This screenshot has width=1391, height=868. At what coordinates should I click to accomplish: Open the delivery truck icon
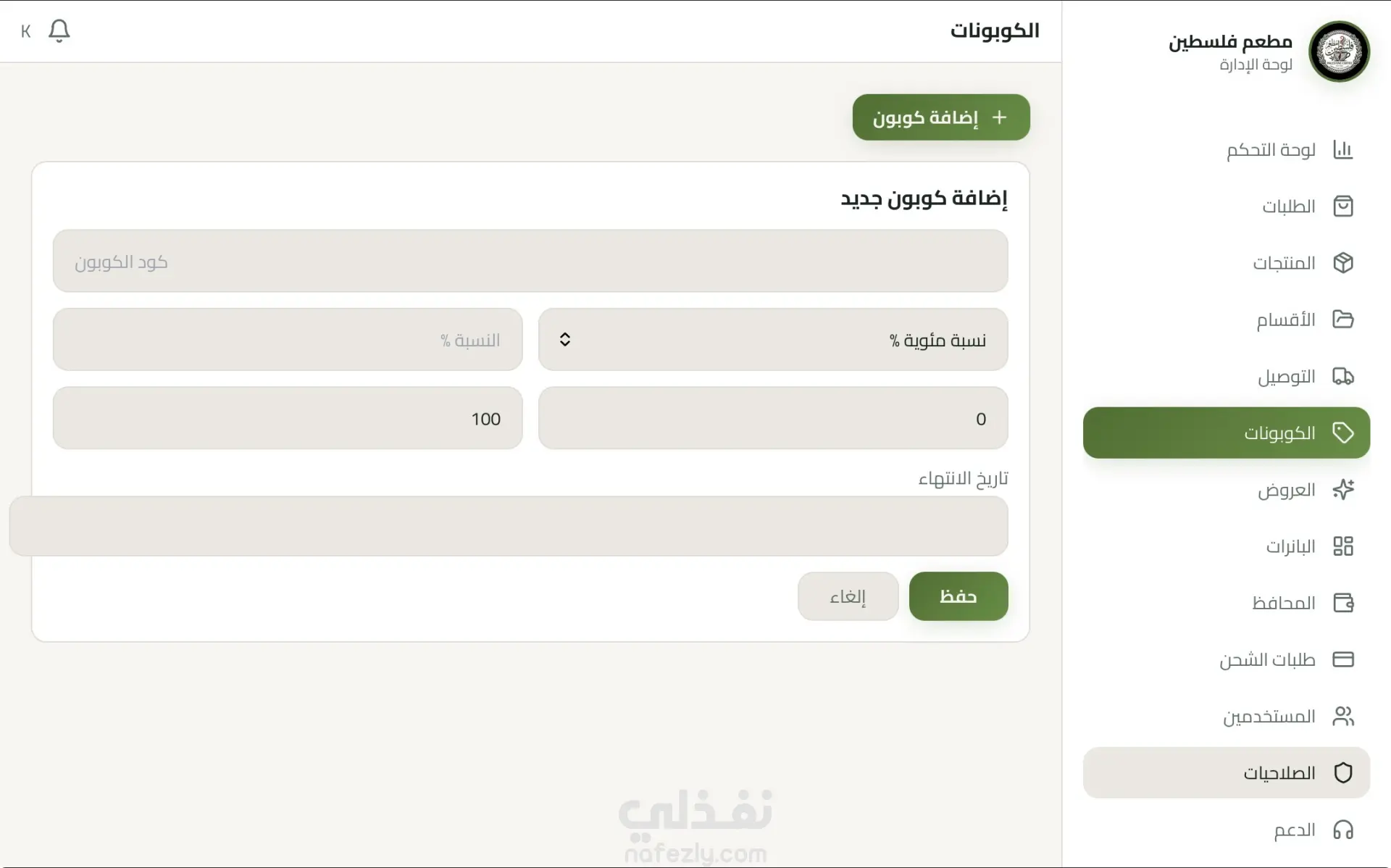pos(1342,376)
